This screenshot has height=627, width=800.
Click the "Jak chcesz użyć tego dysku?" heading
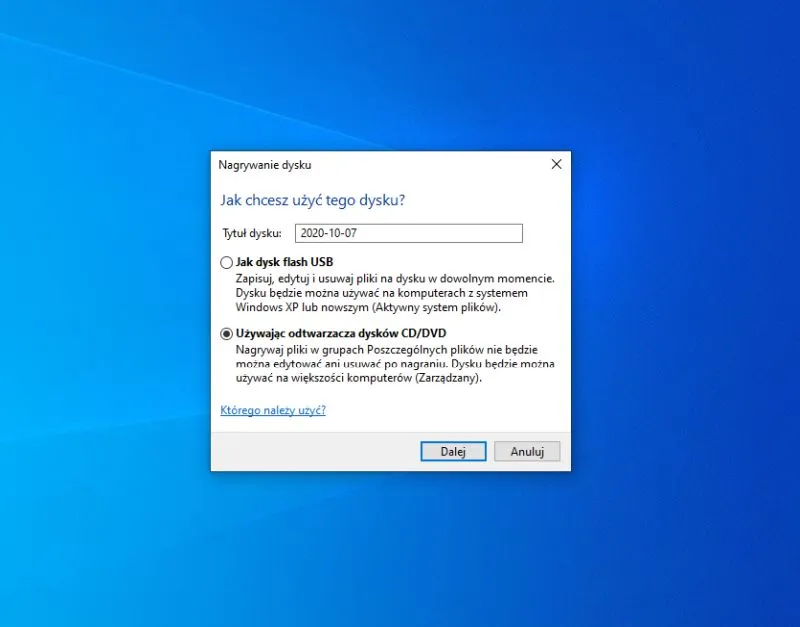point(312,200)
